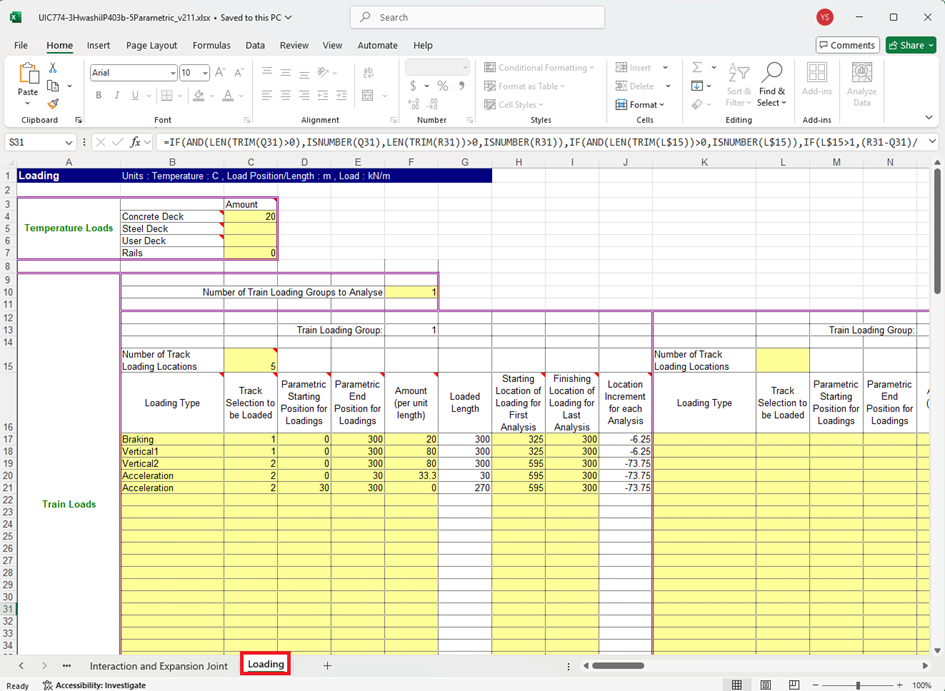
Task: Click the Insert Function fx icon
Action: [x=135, y=142]
